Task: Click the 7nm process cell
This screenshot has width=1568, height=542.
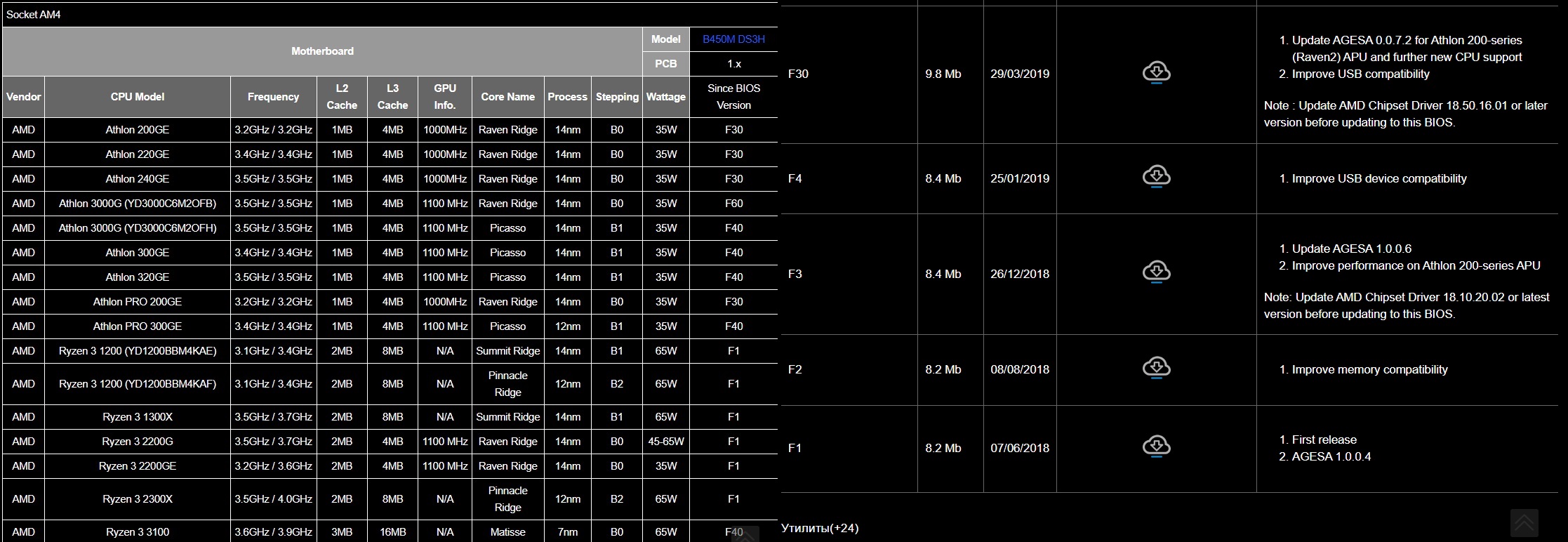Action: point(567,531)
